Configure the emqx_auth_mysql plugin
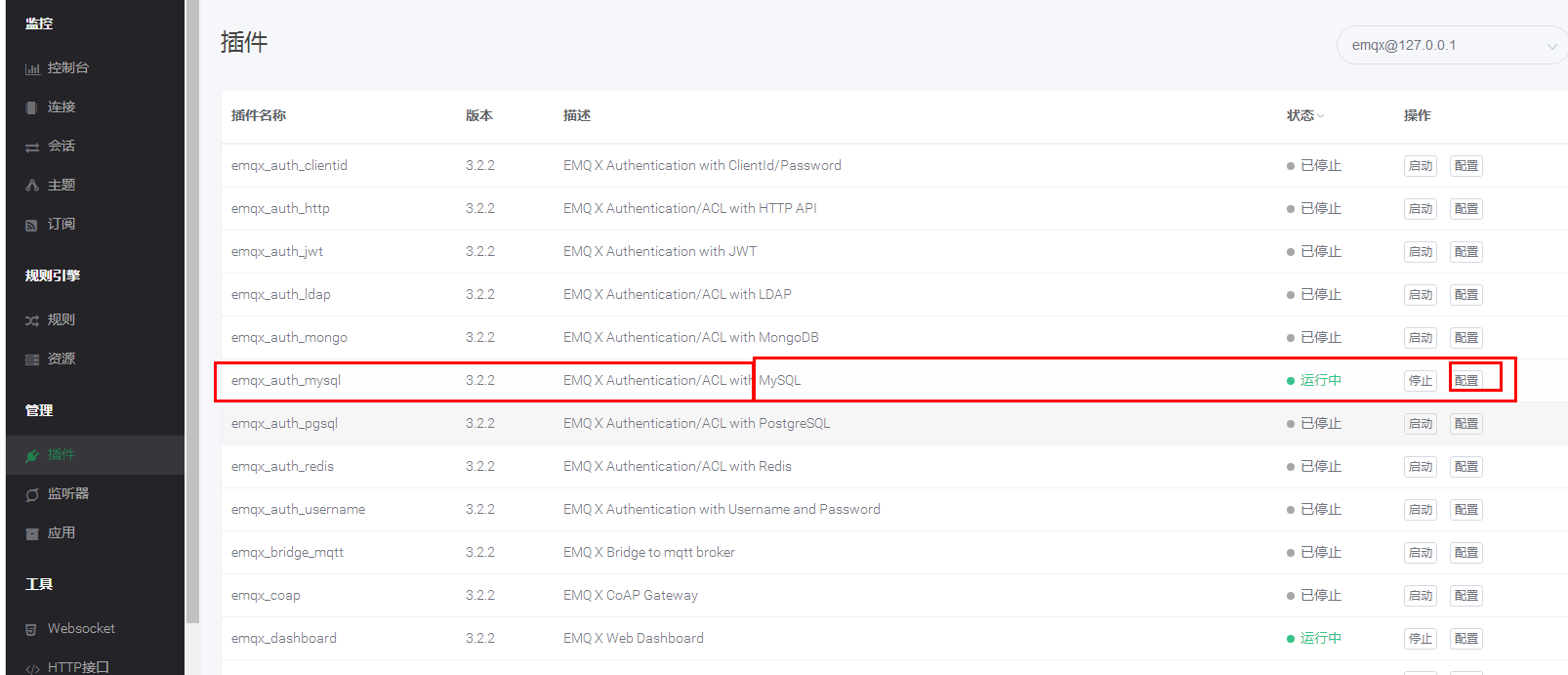Screen dimensions: 1568x675 [1466, 381]
